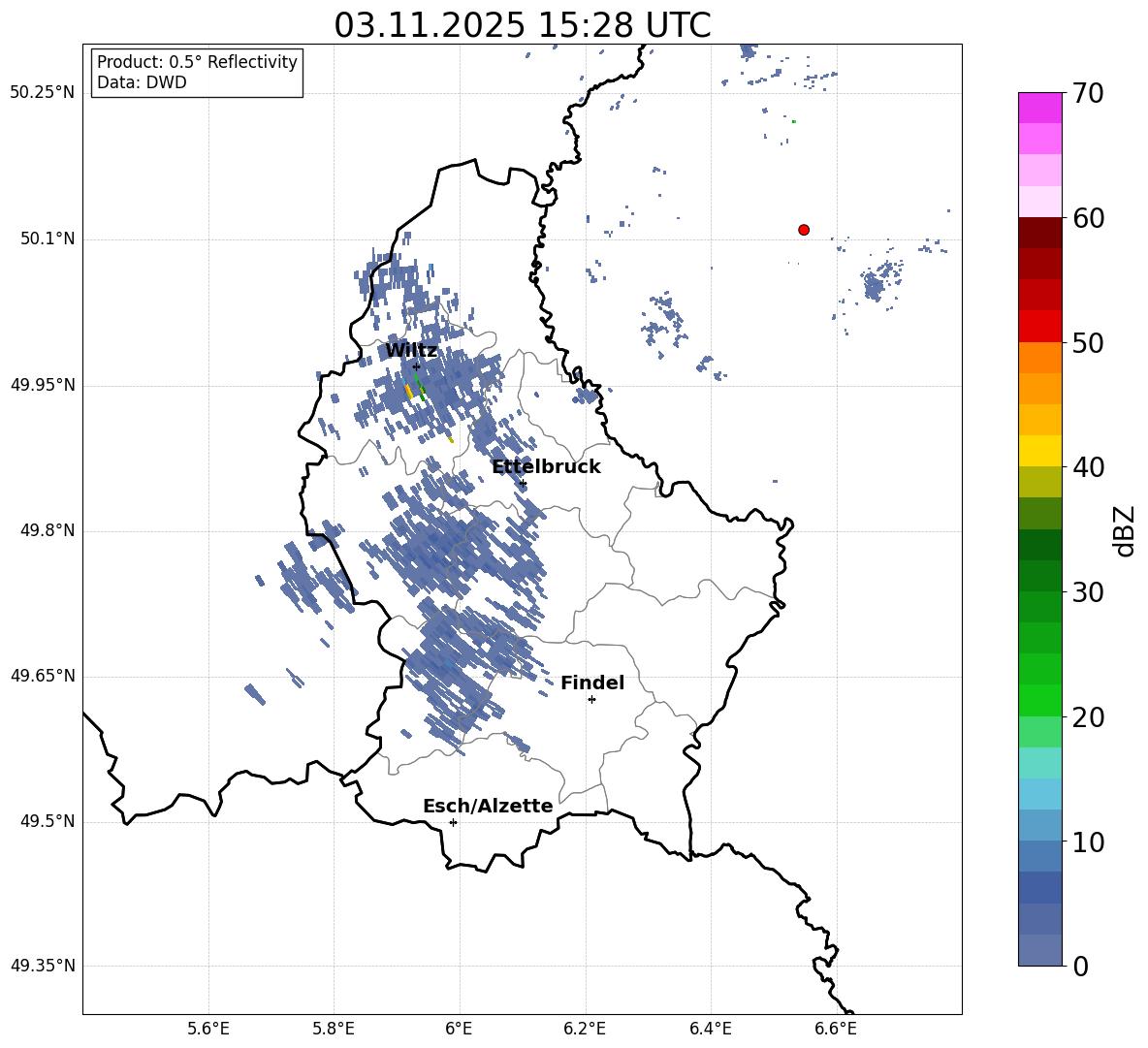The height and width of the screenshot is (1048, 1148).
Task: Click the 49.65°N latitude label
Action: (x=43, y=676)
